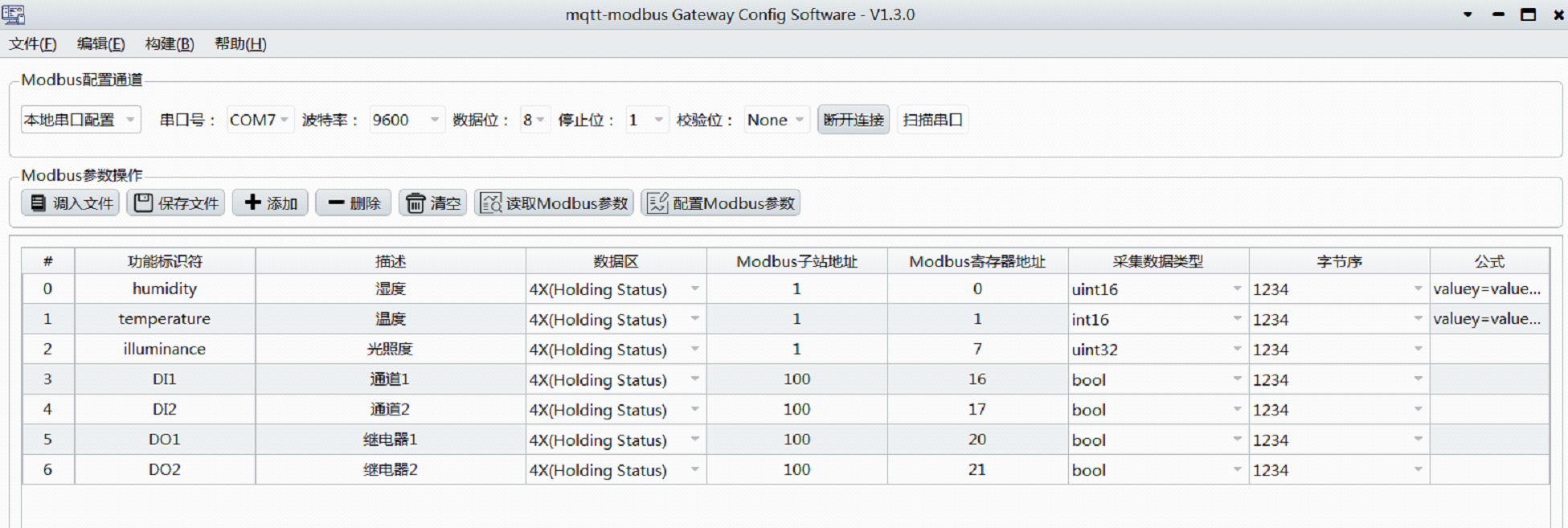Select register address 7 cell
This screenshot has width=1568, height=528.
pos(977,349)
